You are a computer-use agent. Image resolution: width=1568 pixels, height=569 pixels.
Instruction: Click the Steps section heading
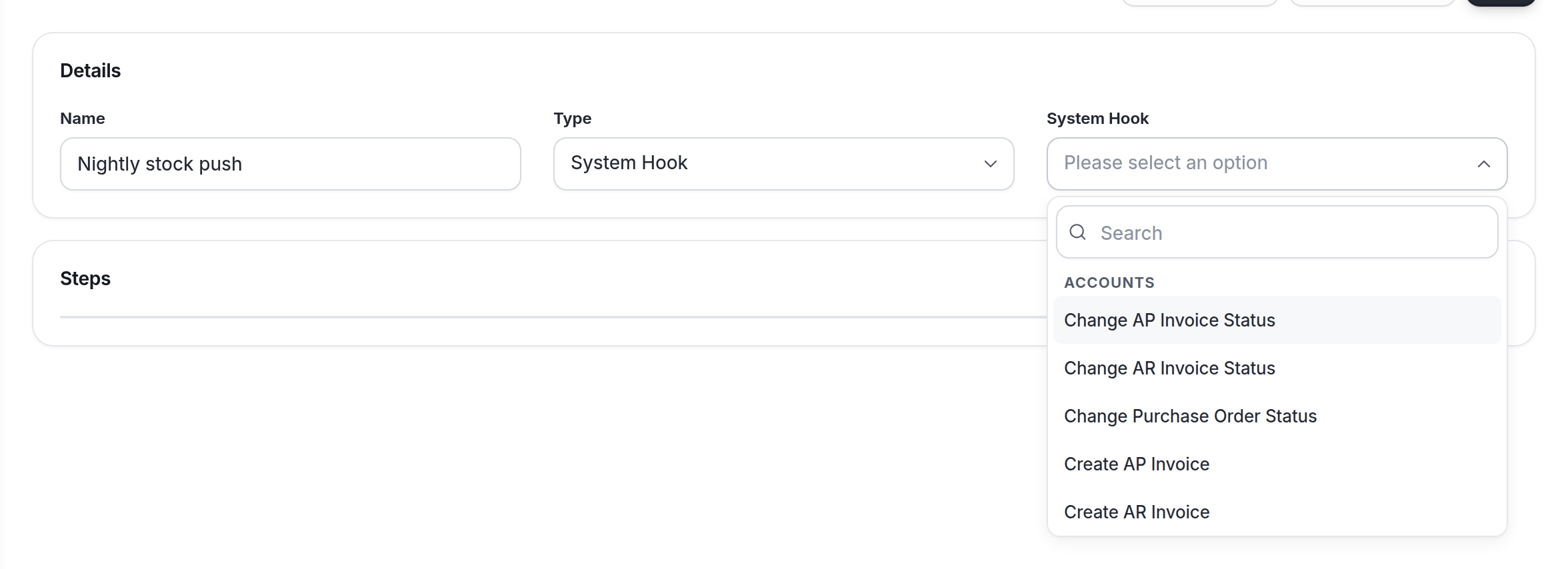coord(85,279)
